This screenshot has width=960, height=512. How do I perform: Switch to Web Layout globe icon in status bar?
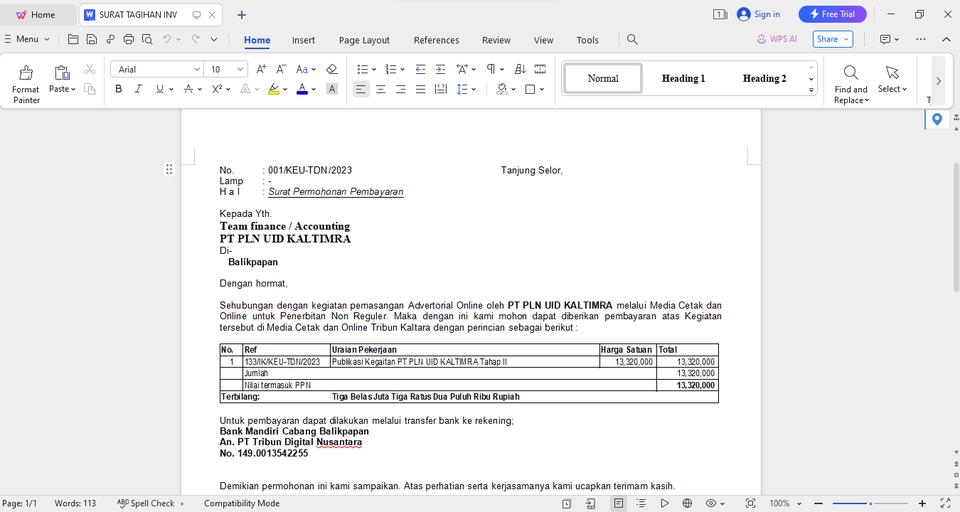point(687,503)
